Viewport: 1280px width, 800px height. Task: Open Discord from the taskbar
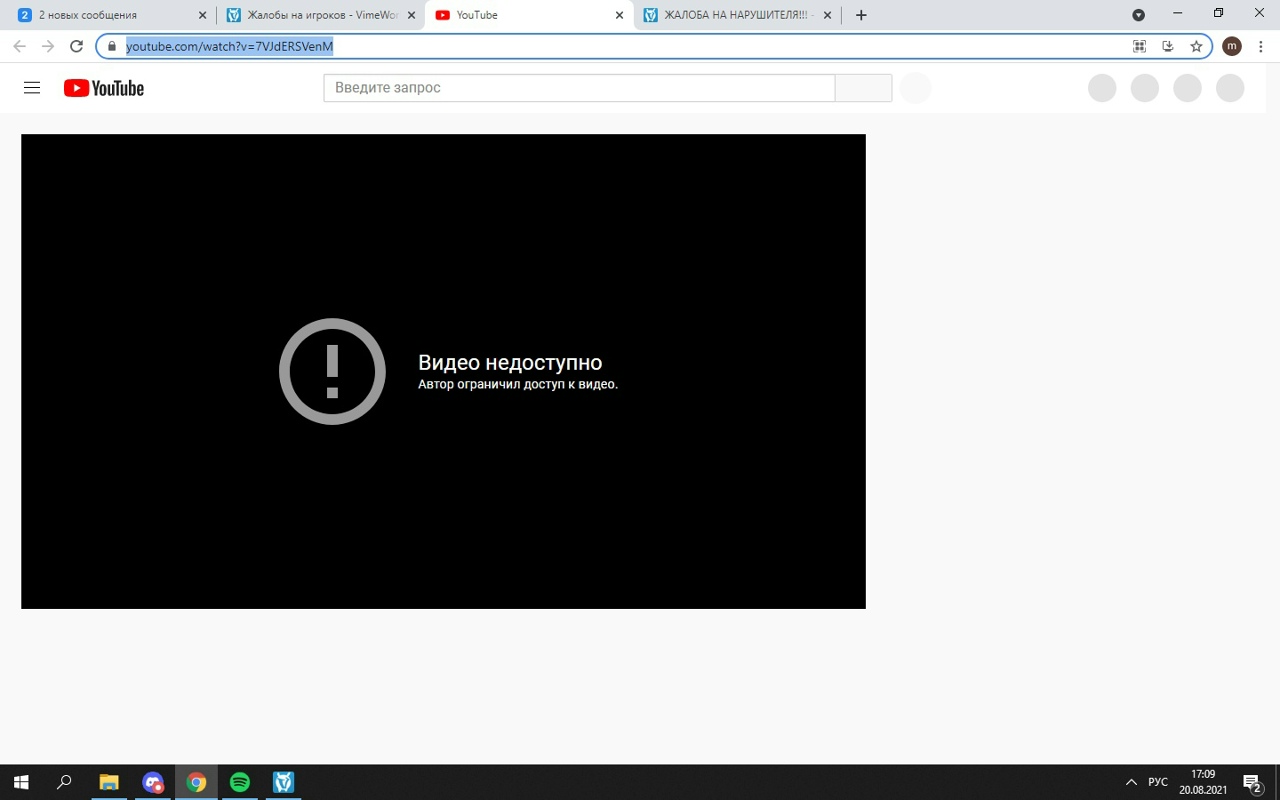pyautogui.click(x=152, y=782)
